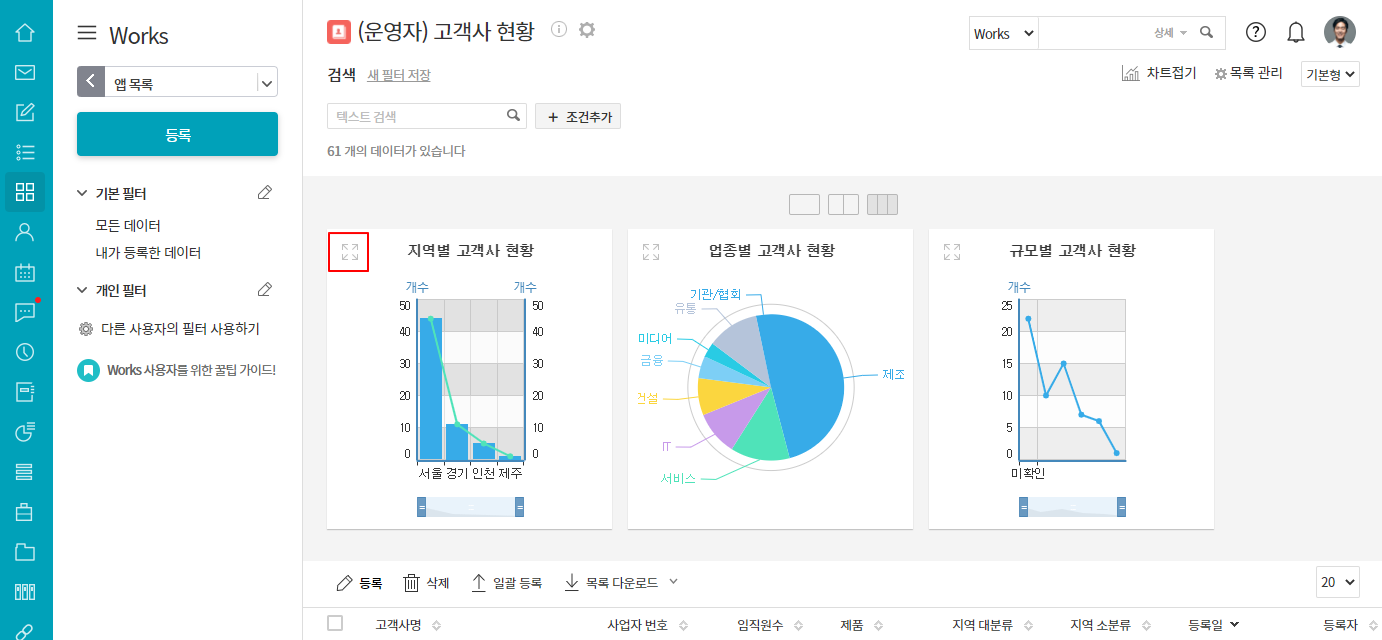The width and height of the screenshot is (1382, 640).
Task: Click the hamburger menu beside Works
Action: coord(87,34)
